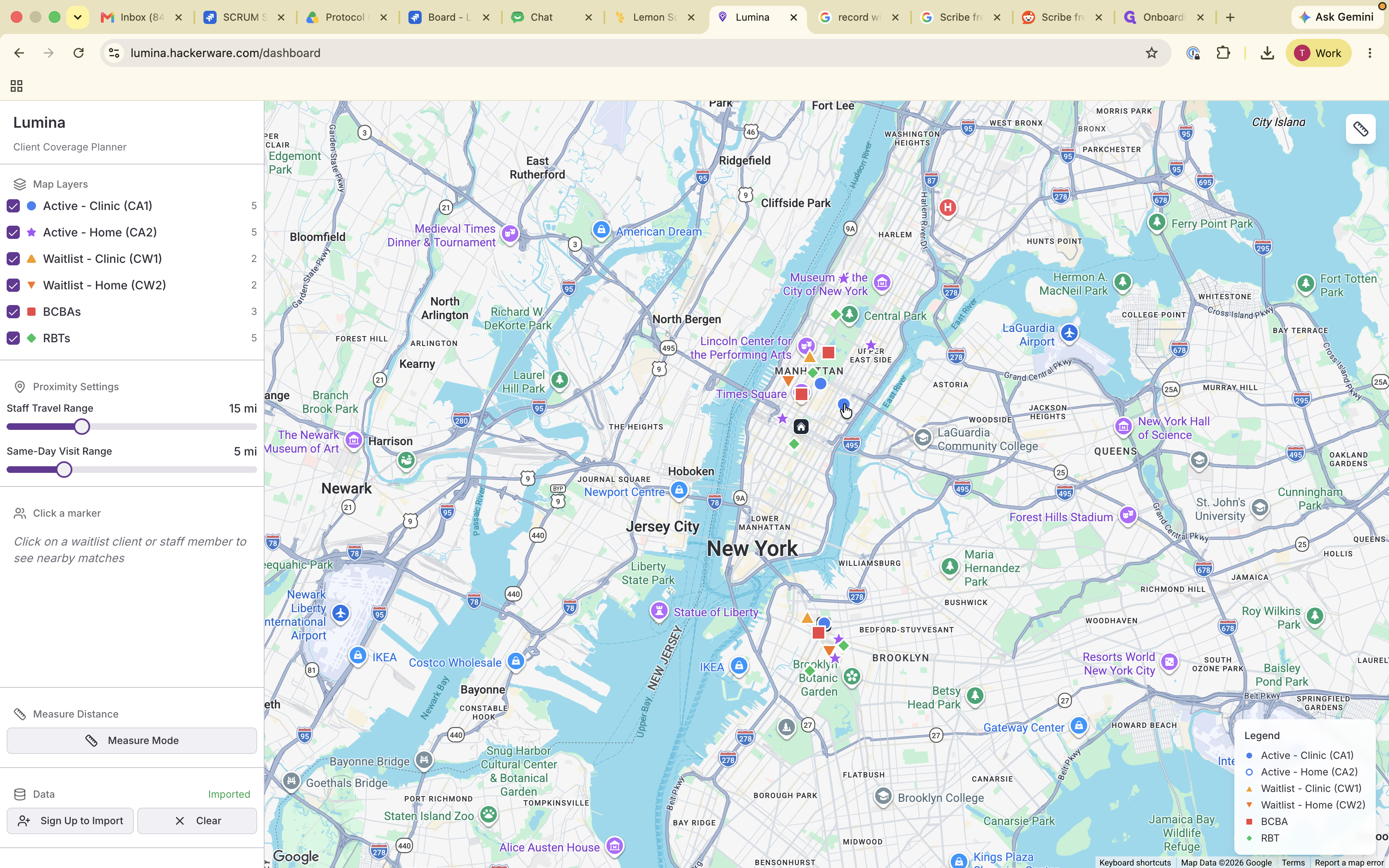This screenshot has height=868, width=1389.
Task: Click 'Map Layers' section heading
Action: coord(60,184)
